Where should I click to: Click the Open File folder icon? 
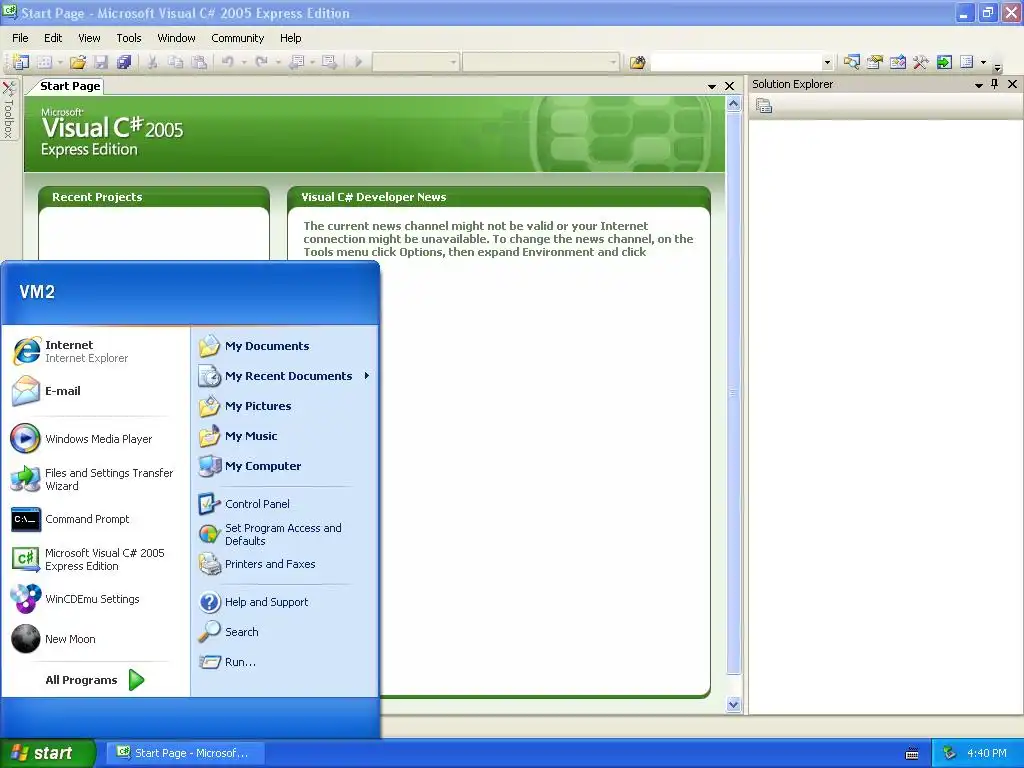(x=78, y=62)
